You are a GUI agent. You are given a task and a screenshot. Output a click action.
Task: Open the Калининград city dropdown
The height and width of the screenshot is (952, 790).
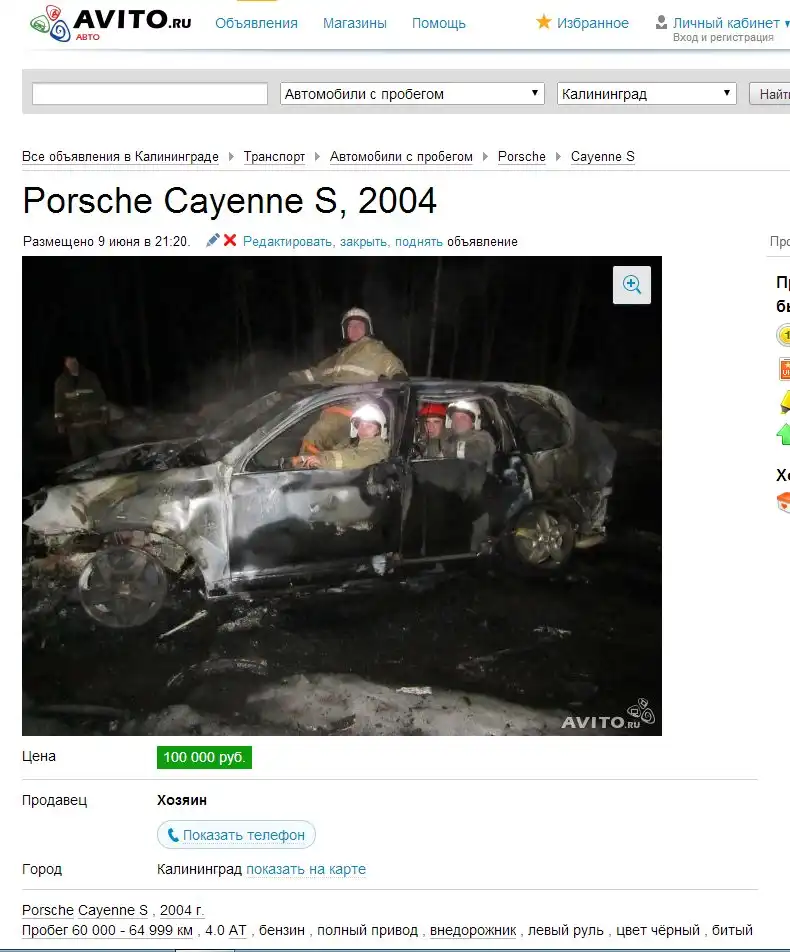[647, 94]
